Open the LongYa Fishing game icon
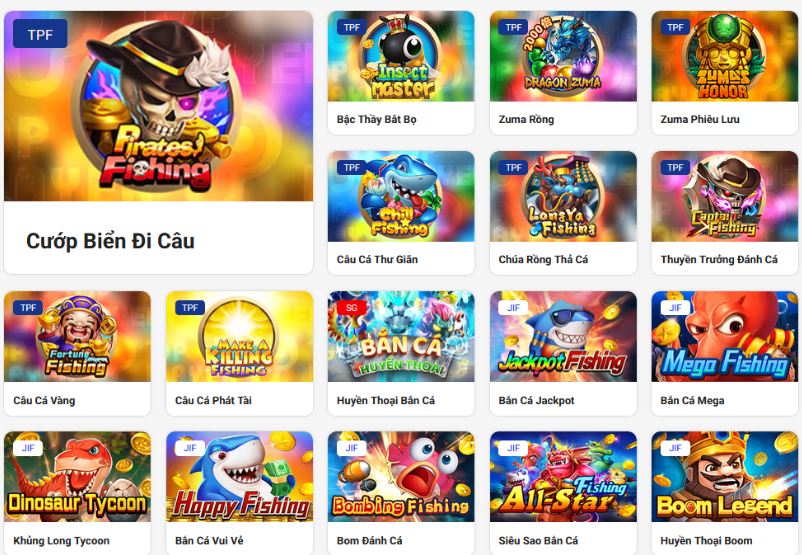The height and width of the screenshot is (555, 802). point(563,196)
